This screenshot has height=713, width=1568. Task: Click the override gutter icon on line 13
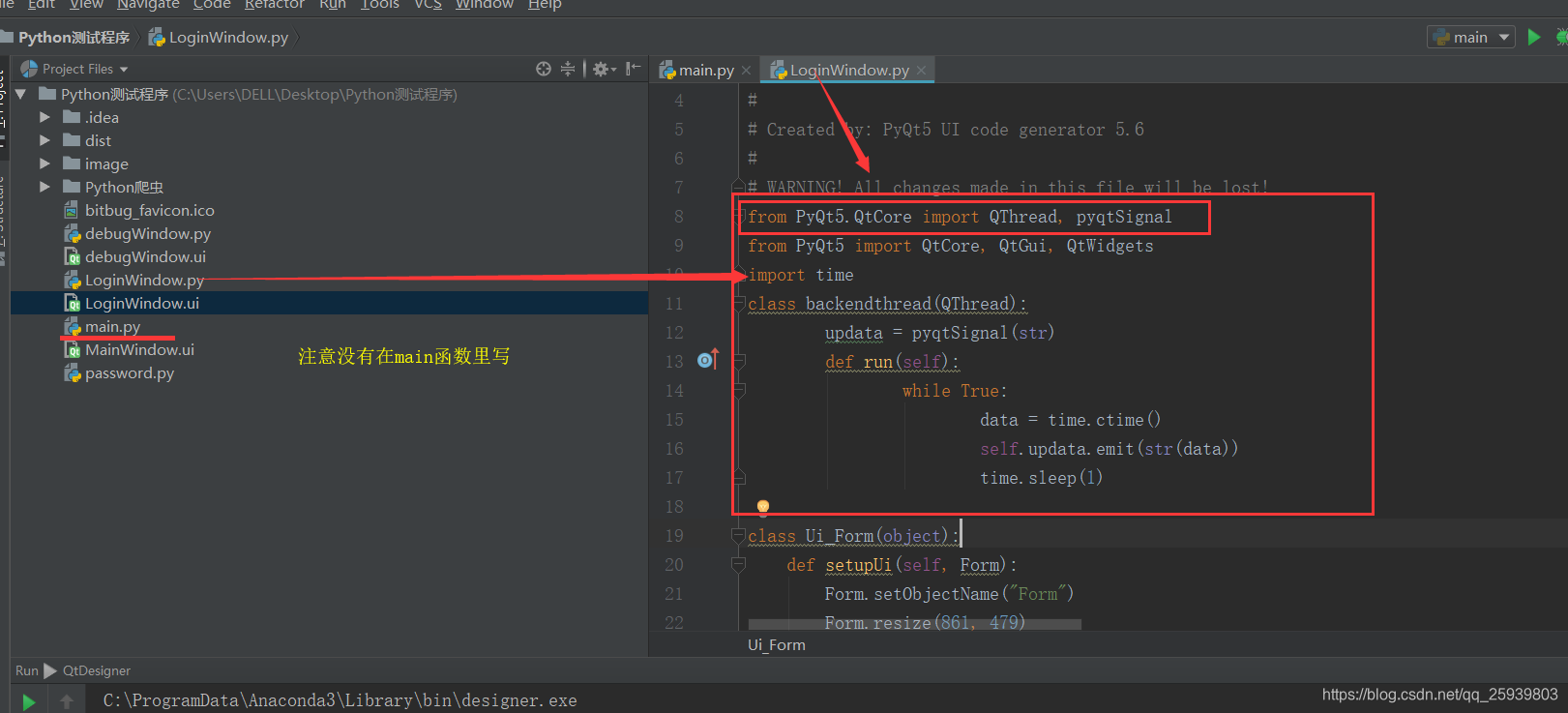point(708,360)
